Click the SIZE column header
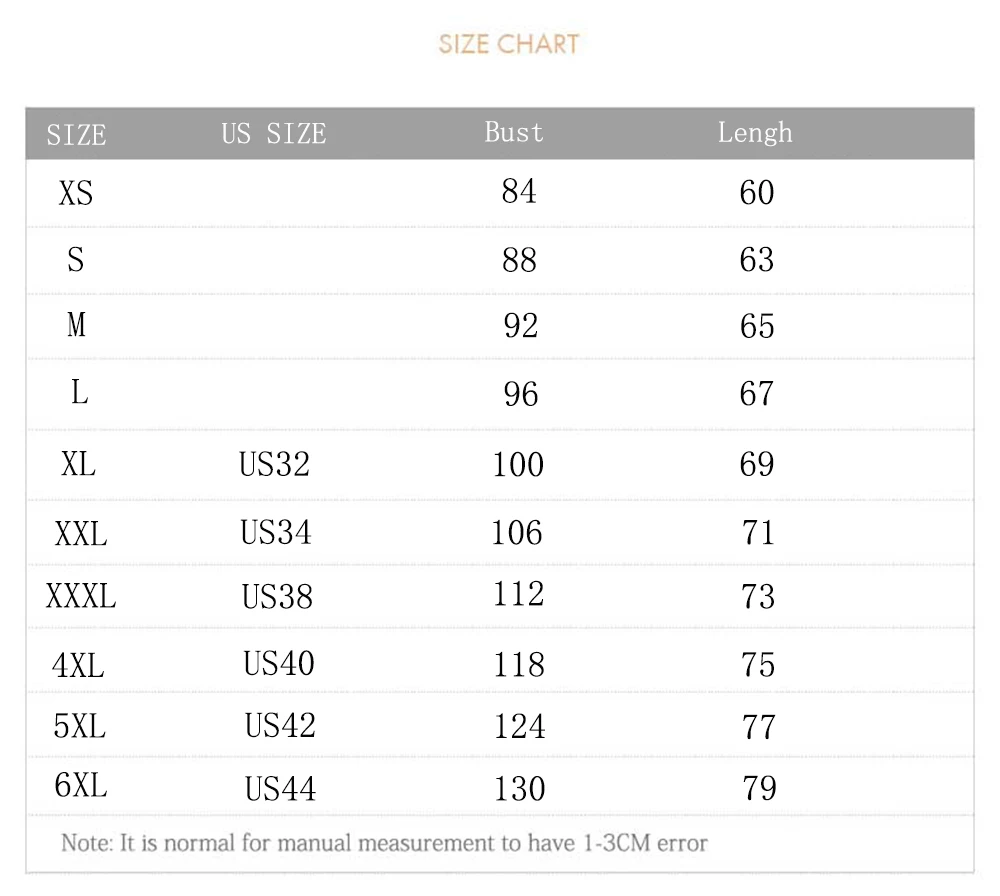The image size is (1000, 896). [76, 134]
